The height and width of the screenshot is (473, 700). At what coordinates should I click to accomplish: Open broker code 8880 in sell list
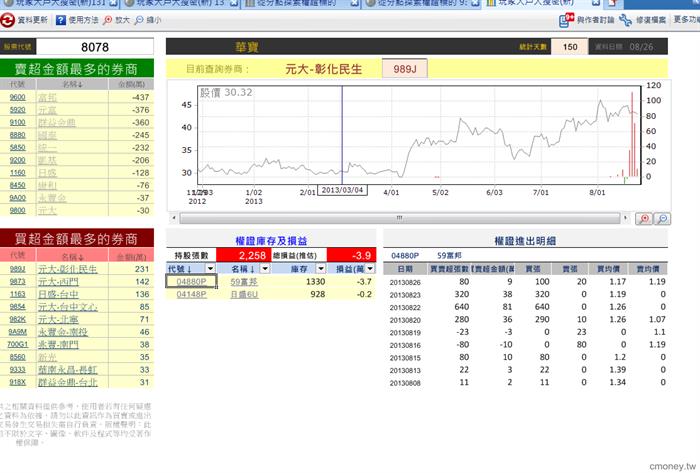[x=18, y=135]
